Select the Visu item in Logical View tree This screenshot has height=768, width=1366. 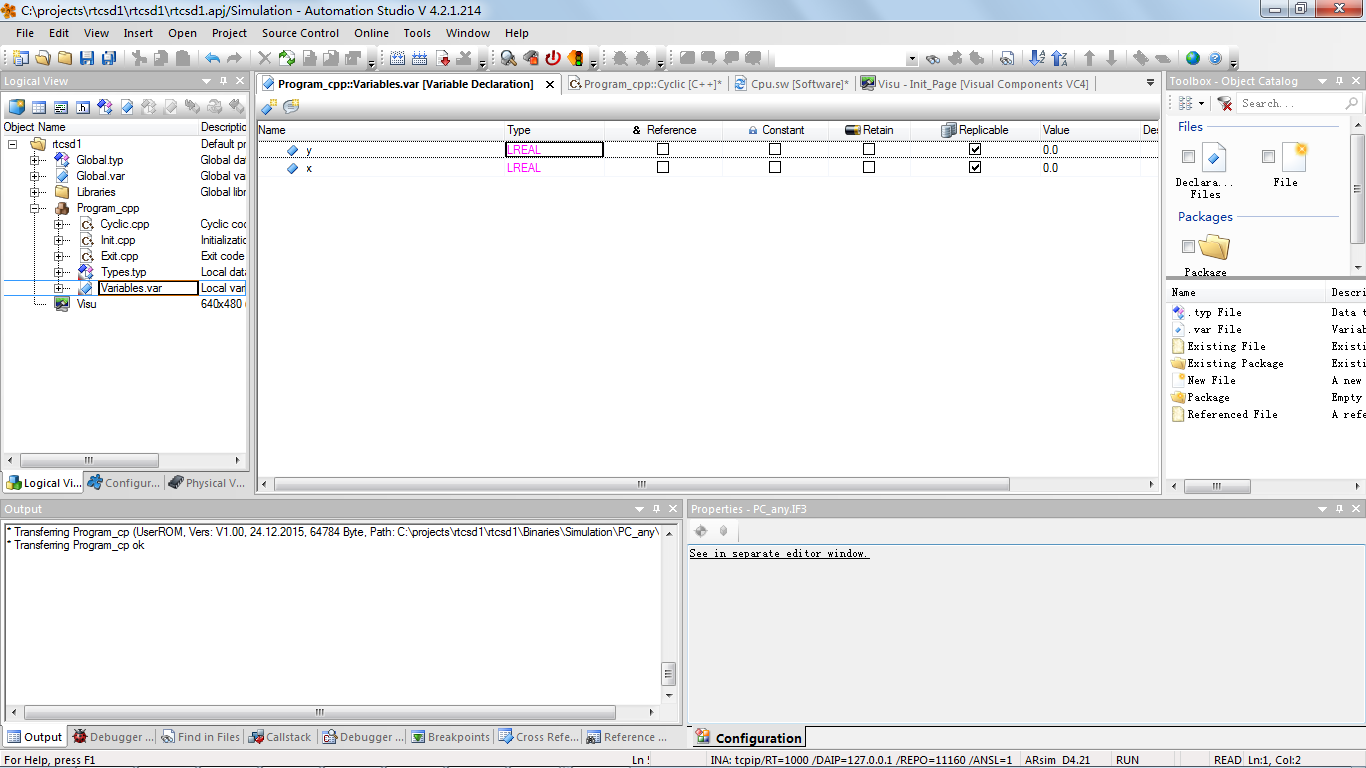(86, 304)
